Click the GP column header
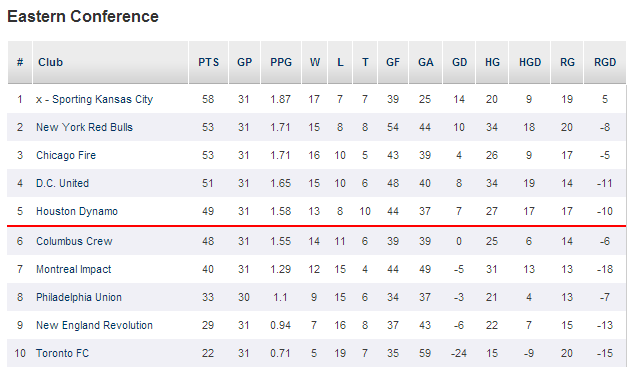 click(244, 62)
